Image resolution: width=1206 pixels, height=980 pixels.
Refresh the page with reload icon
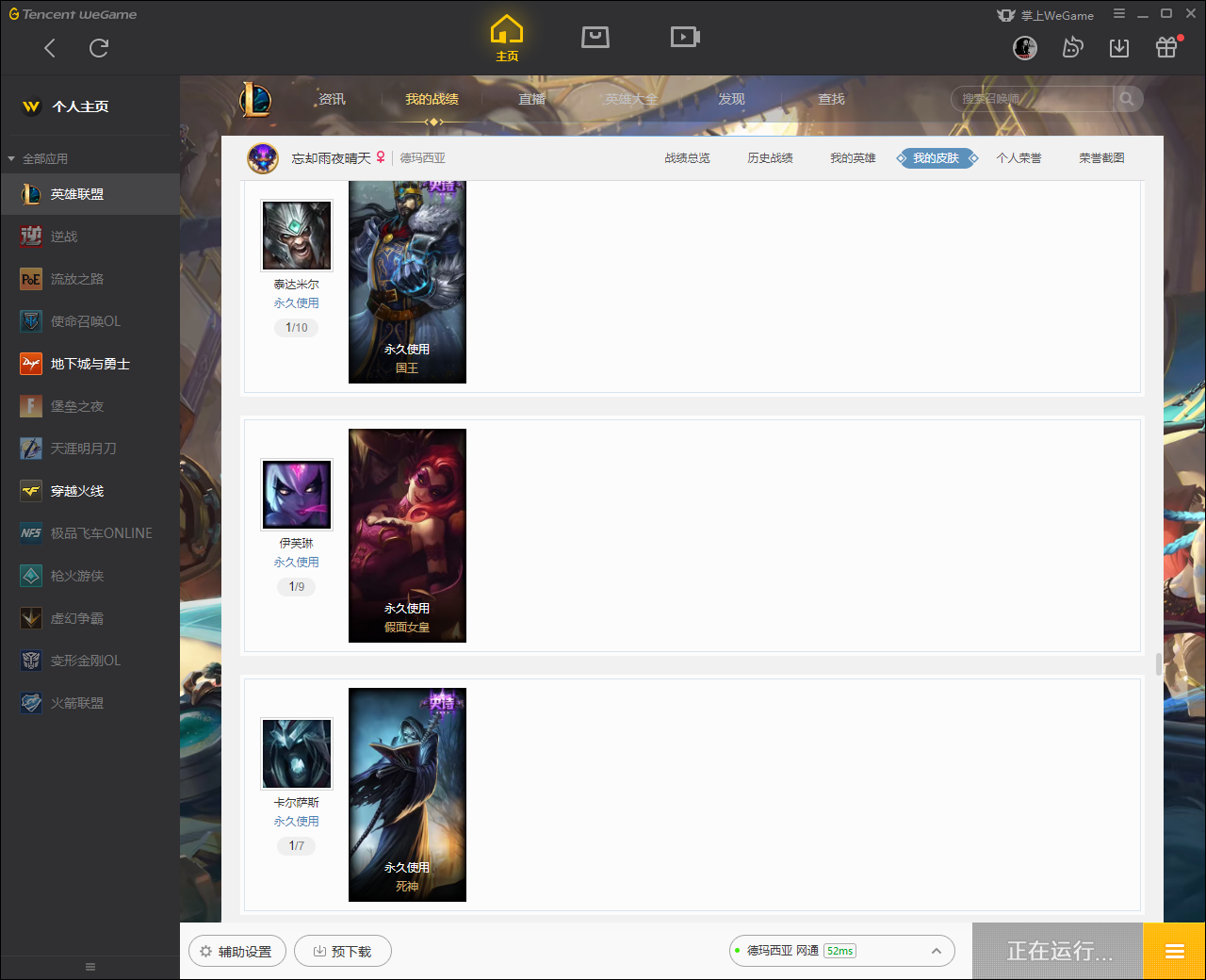99,48
